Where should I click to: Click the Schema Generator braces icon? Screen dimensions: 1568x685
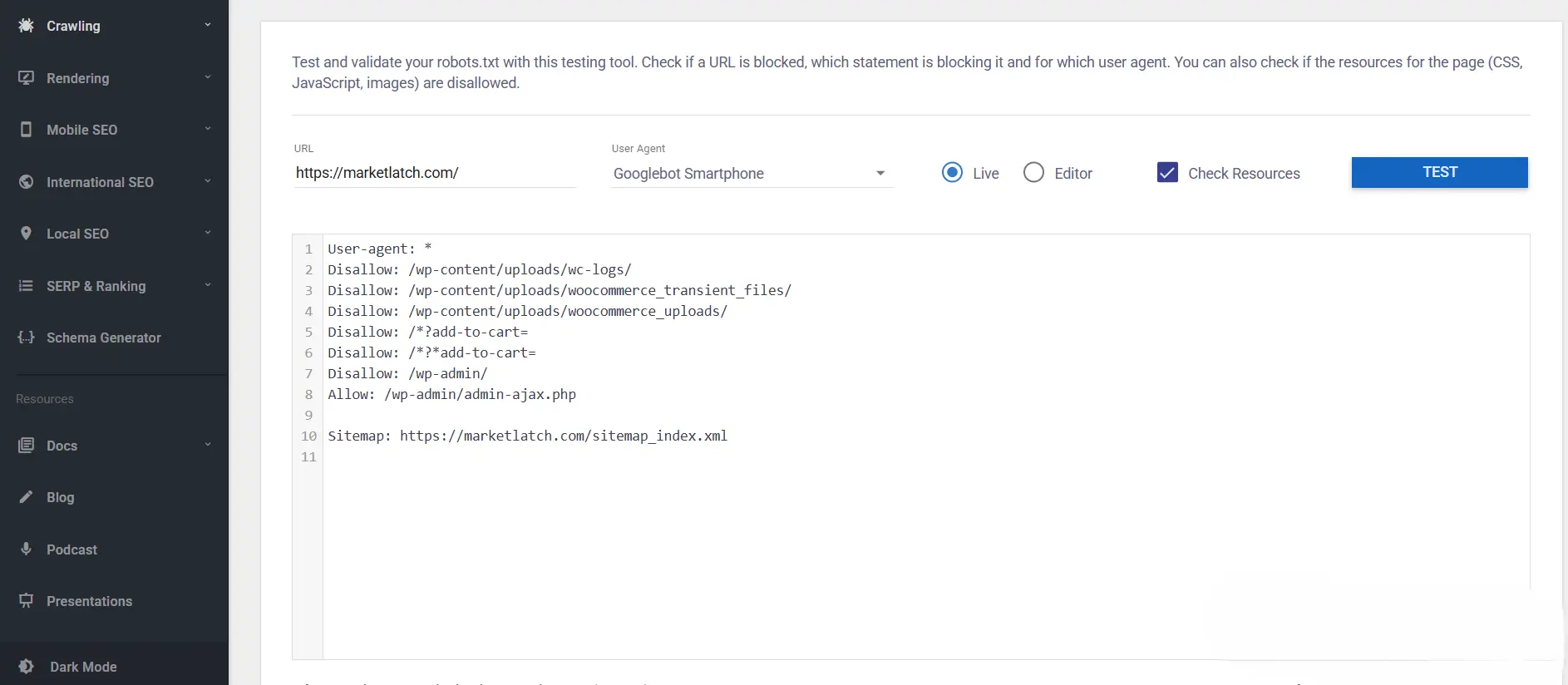[26, 338]
